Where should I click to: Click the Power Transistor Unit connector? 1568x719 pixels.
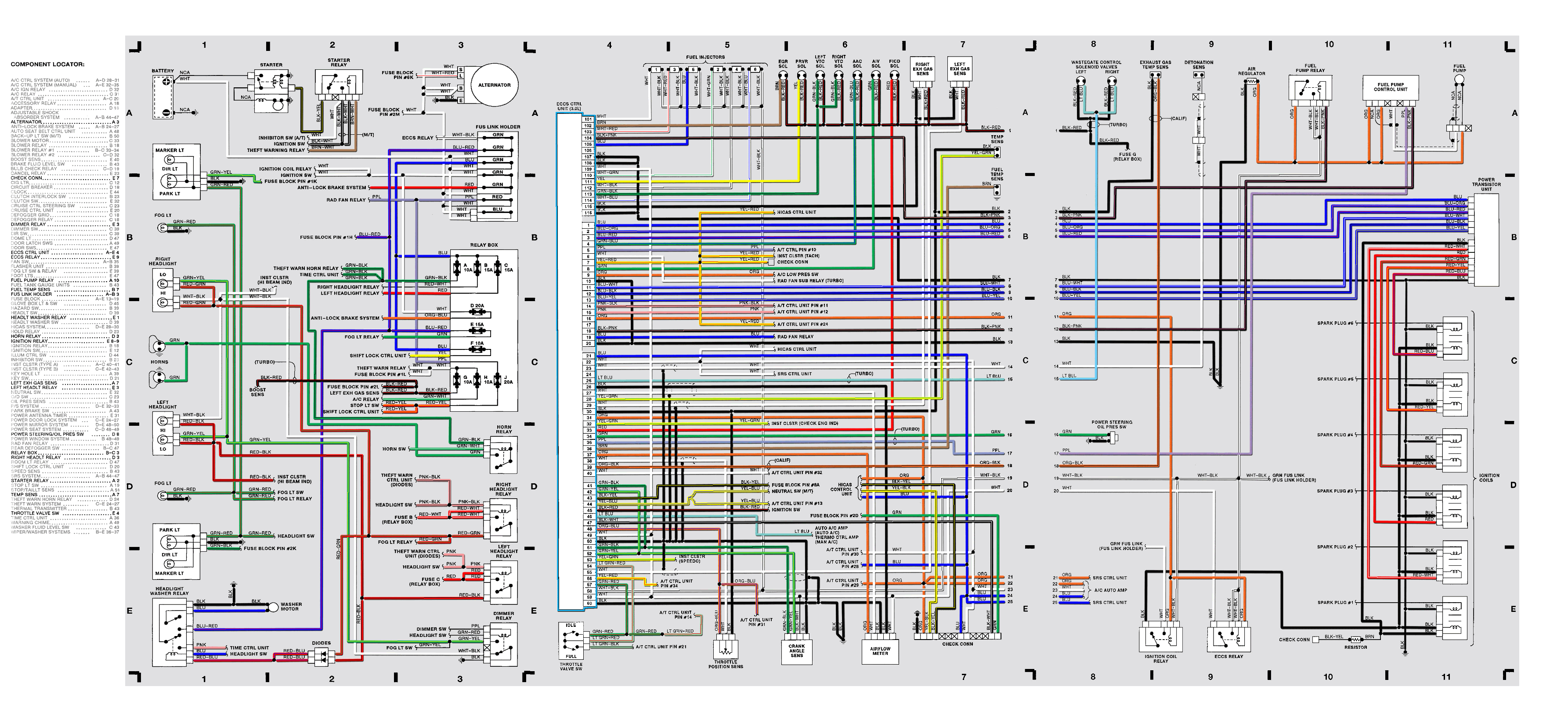tap(1485, 240)
